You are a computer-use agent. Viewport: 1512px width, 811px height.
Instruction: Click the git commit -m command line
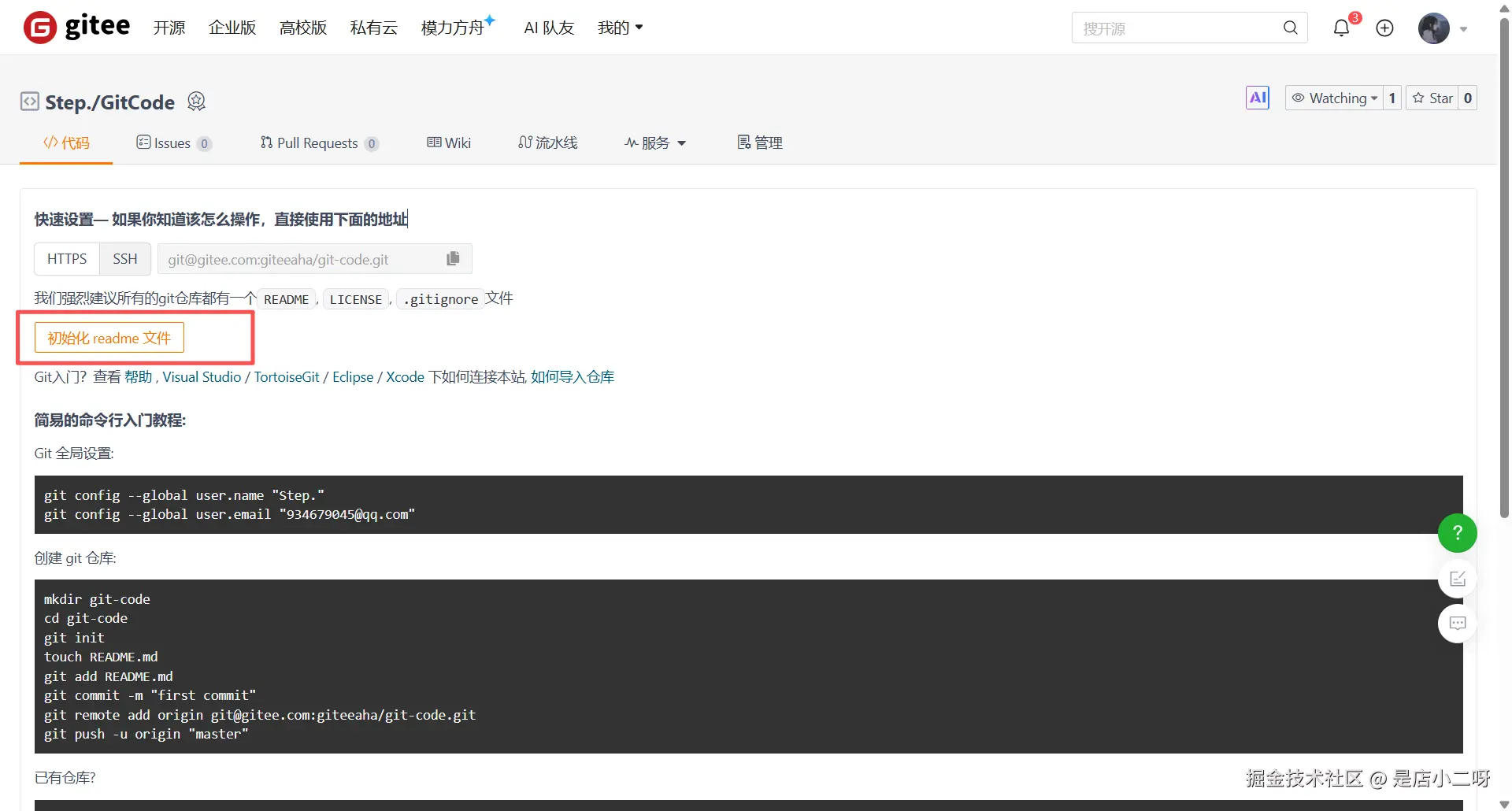click(150, 695)
